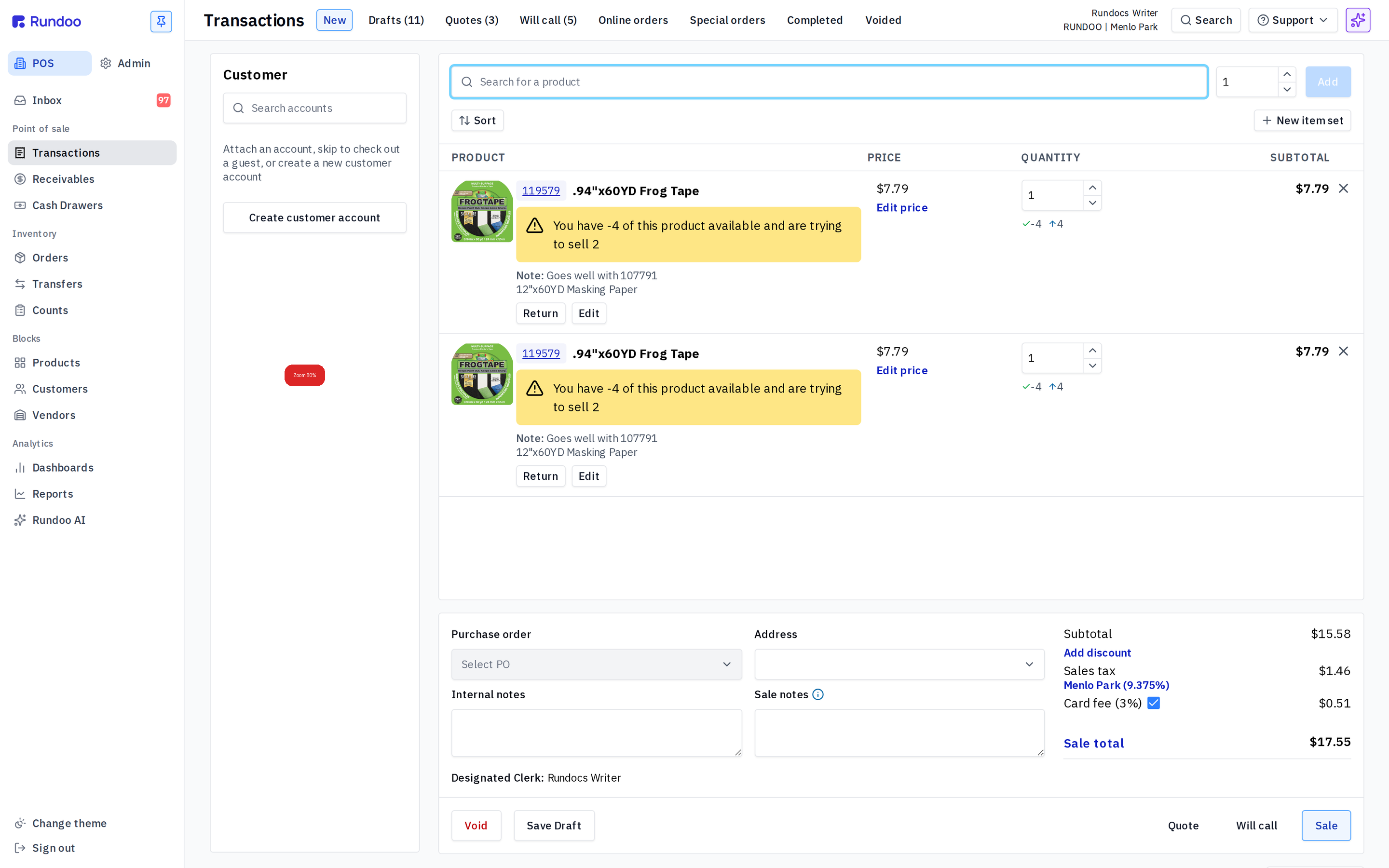The height and width of the screenshot is (868, 1389).
Task: Toggle the sidebar pin icon
Action: click(x=161, y=21)
